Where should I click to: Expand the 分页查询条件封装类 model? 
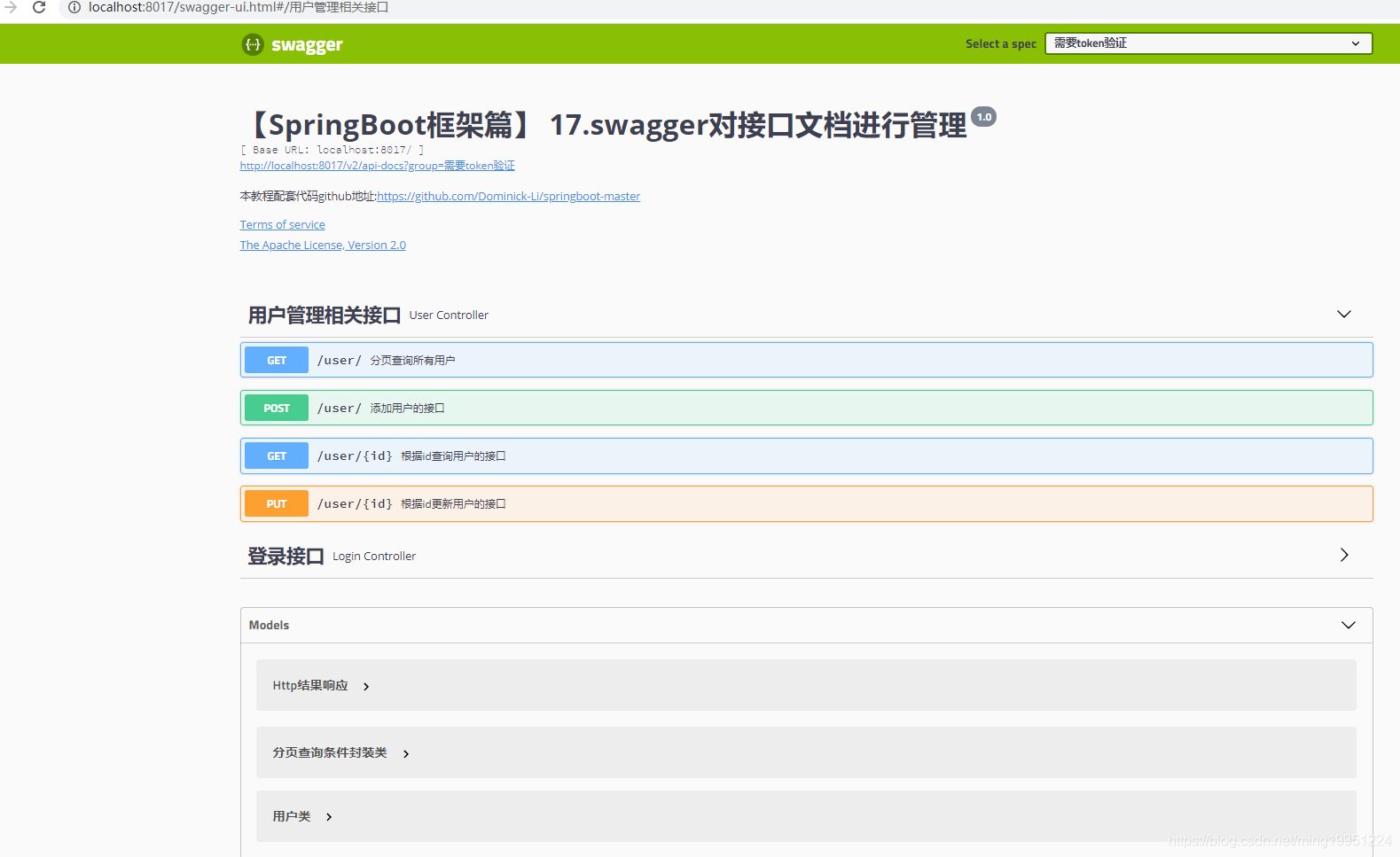(x=406, y=753)
